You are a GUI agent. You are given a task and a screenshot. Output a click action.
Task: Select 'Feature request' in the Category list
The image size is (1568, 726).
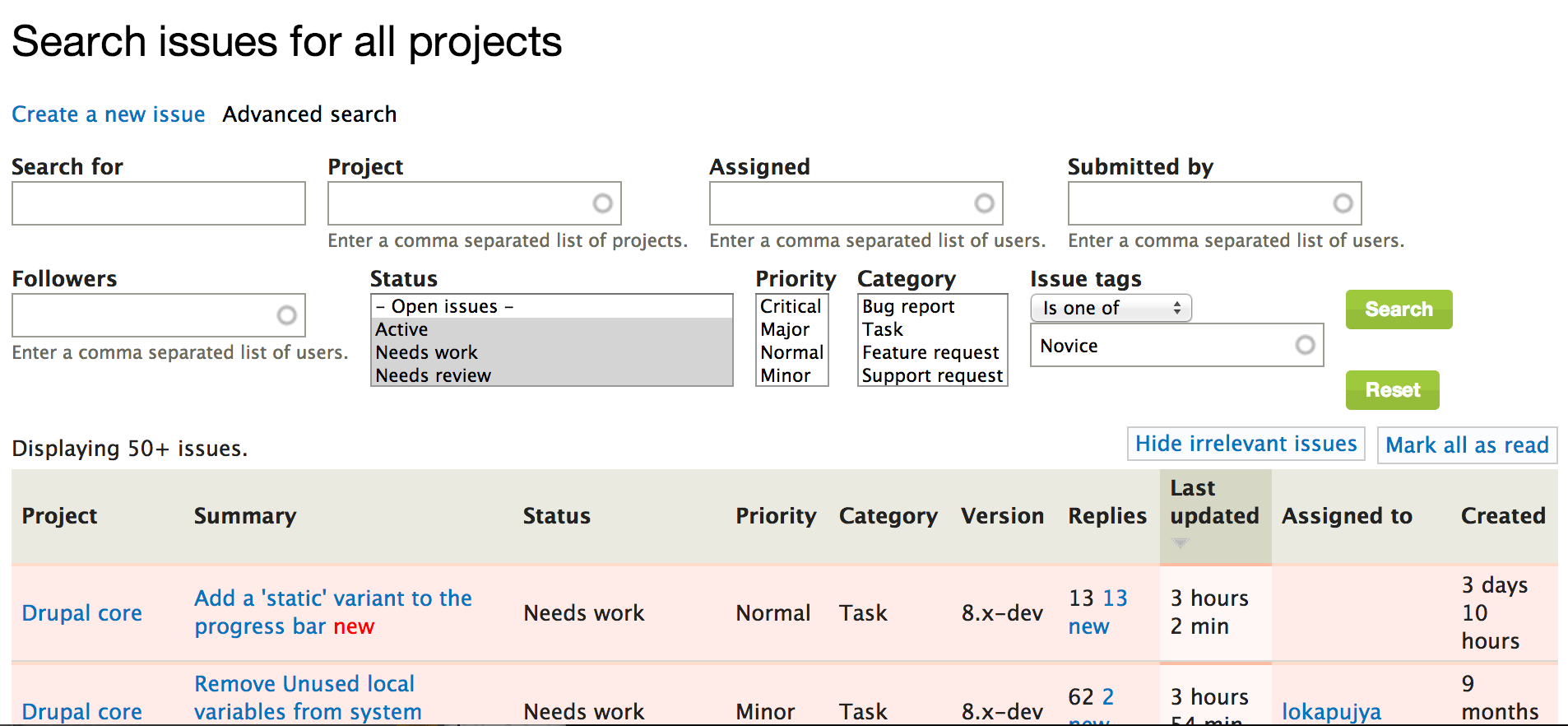tap(932, 352)
